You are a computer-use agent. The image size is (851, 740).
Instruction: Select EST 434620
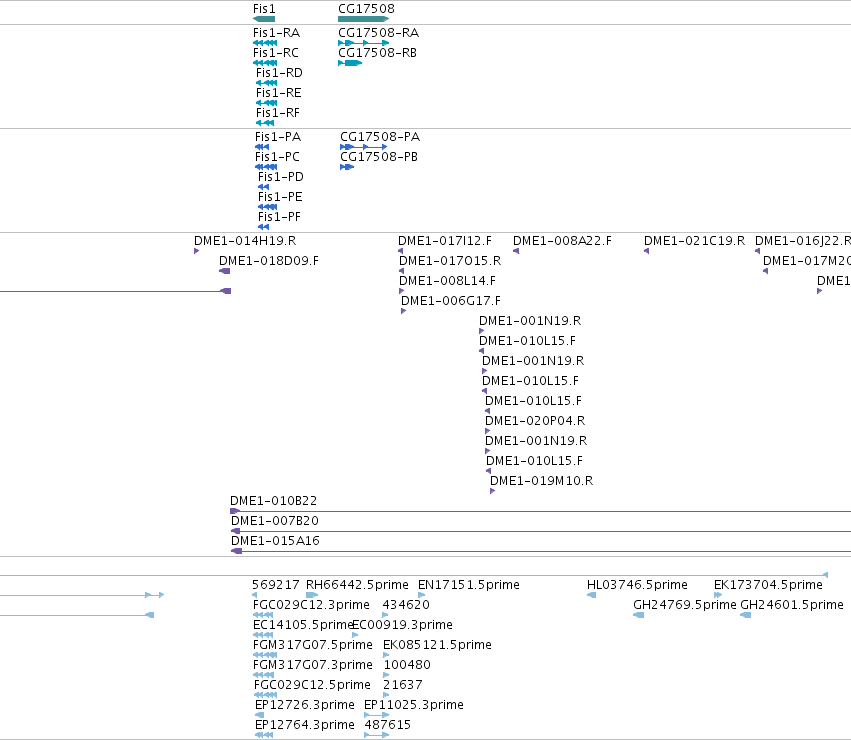pyautogui.click(x=406, y=605)
